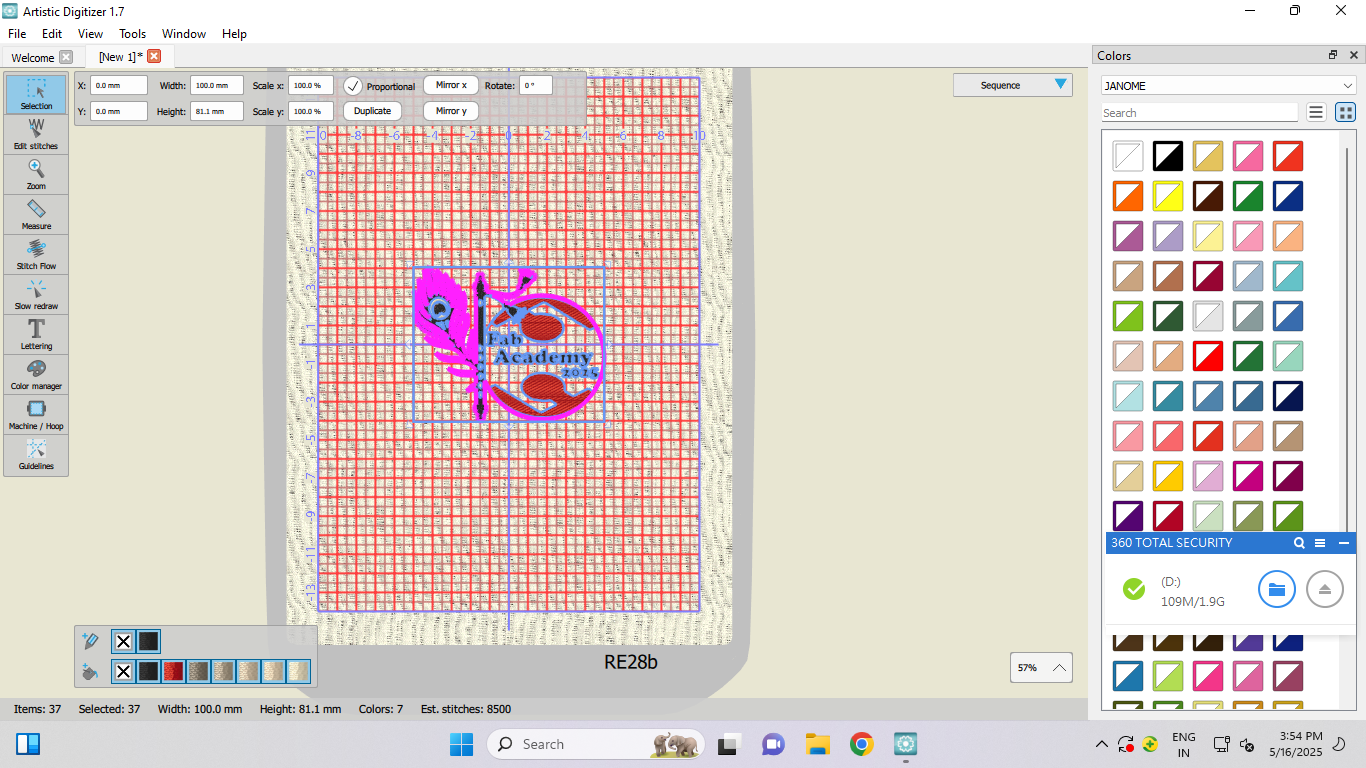Screen dimensions: 1366x768
Task: Click Artistic Digitizer taskbar icon
Action: [906, 744]
